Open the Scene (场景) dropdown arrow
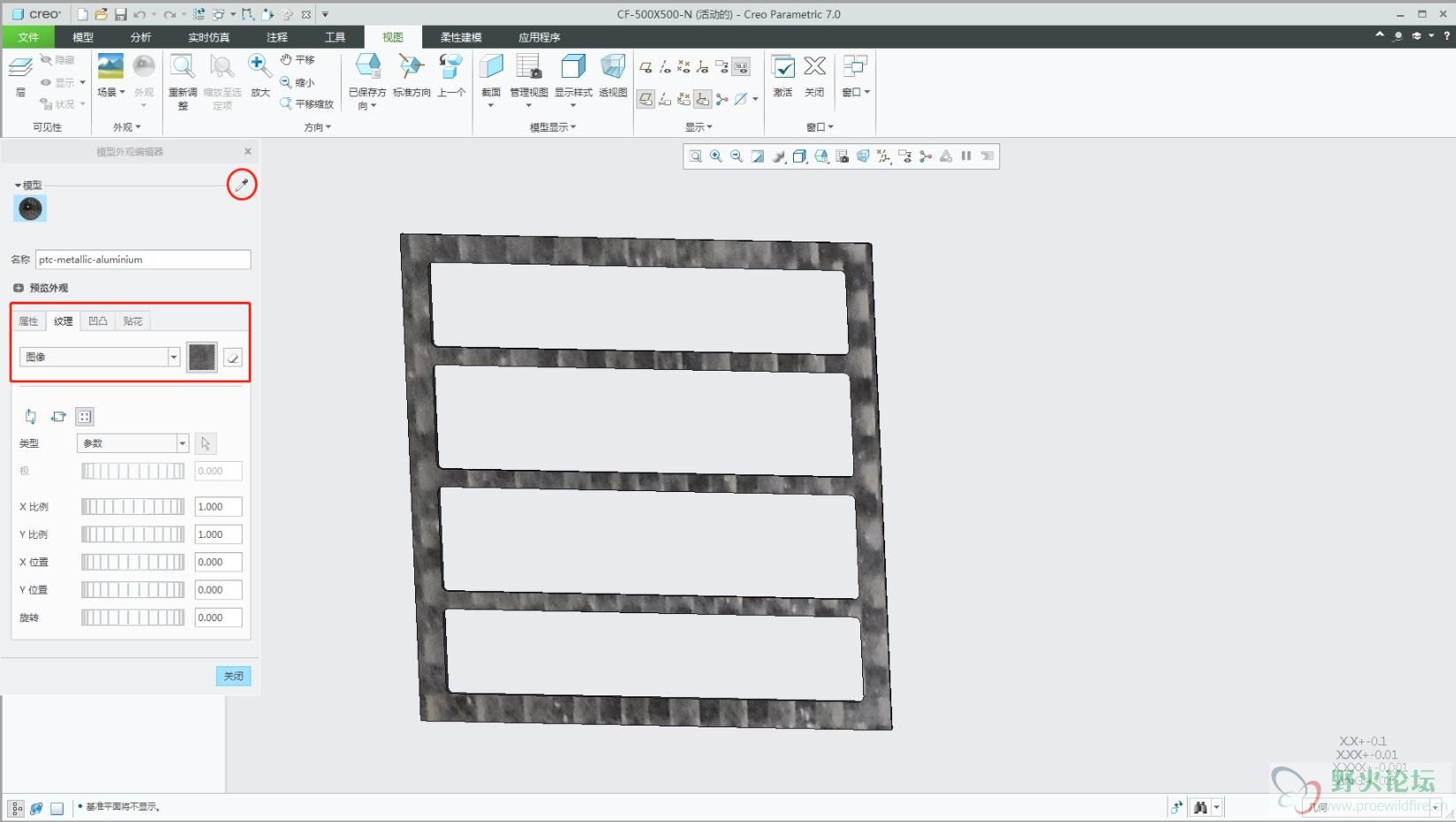Viewport: 1456px width, 822px height. [122, 92]
